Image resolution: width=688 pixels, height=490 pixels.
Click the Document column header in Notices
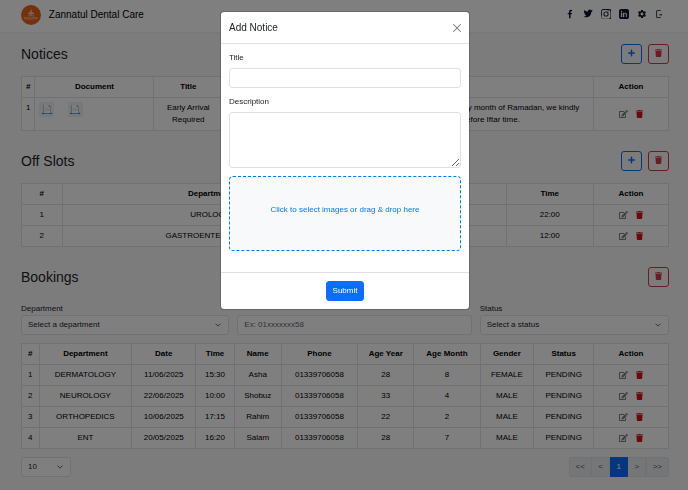[94, 86]
